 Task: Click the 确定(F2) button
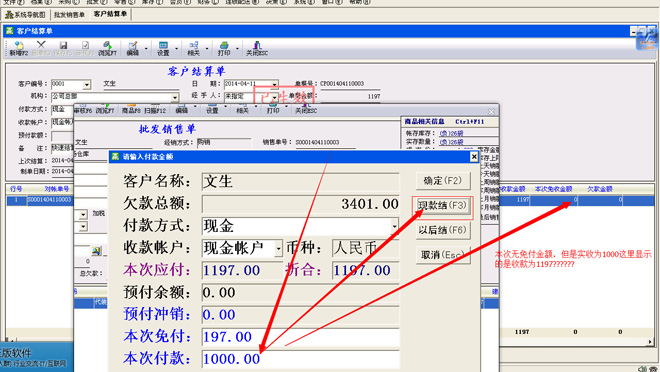click(442, 181)
